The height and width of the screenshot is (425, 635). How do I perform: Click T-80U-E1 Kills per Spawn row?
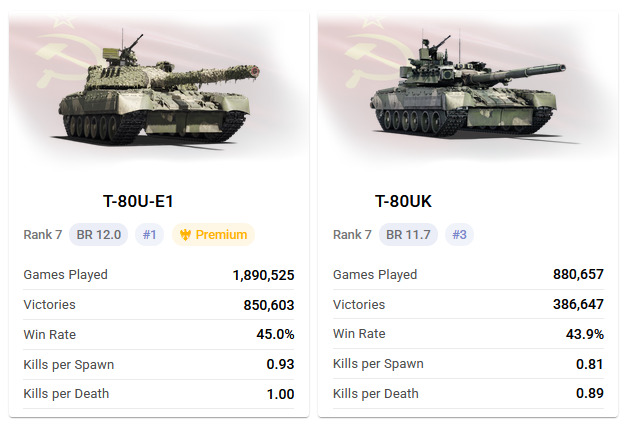click(x=159, y=364)
